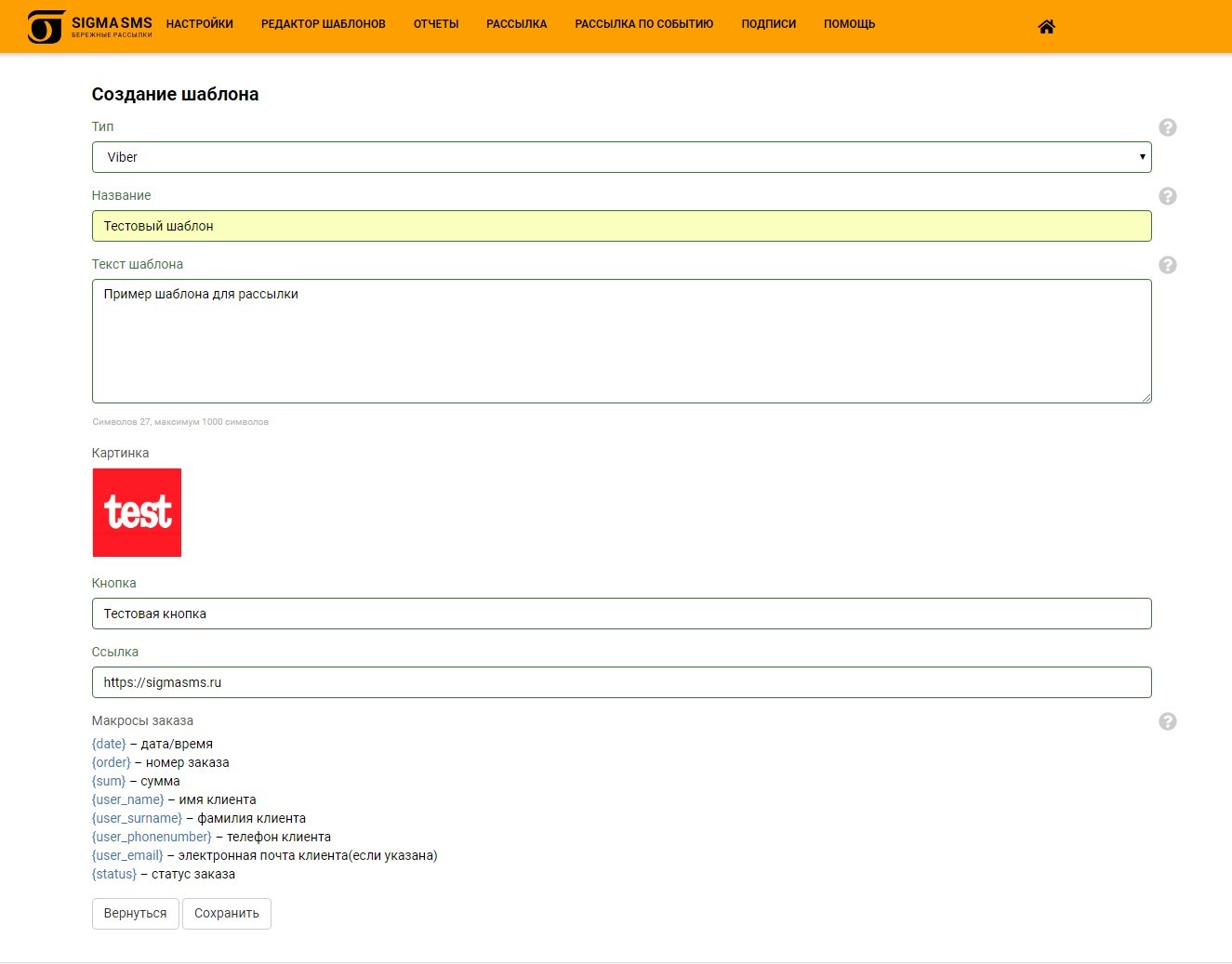Click help icon beside Название field
1232x964 pixels.
pos(1167,196)
